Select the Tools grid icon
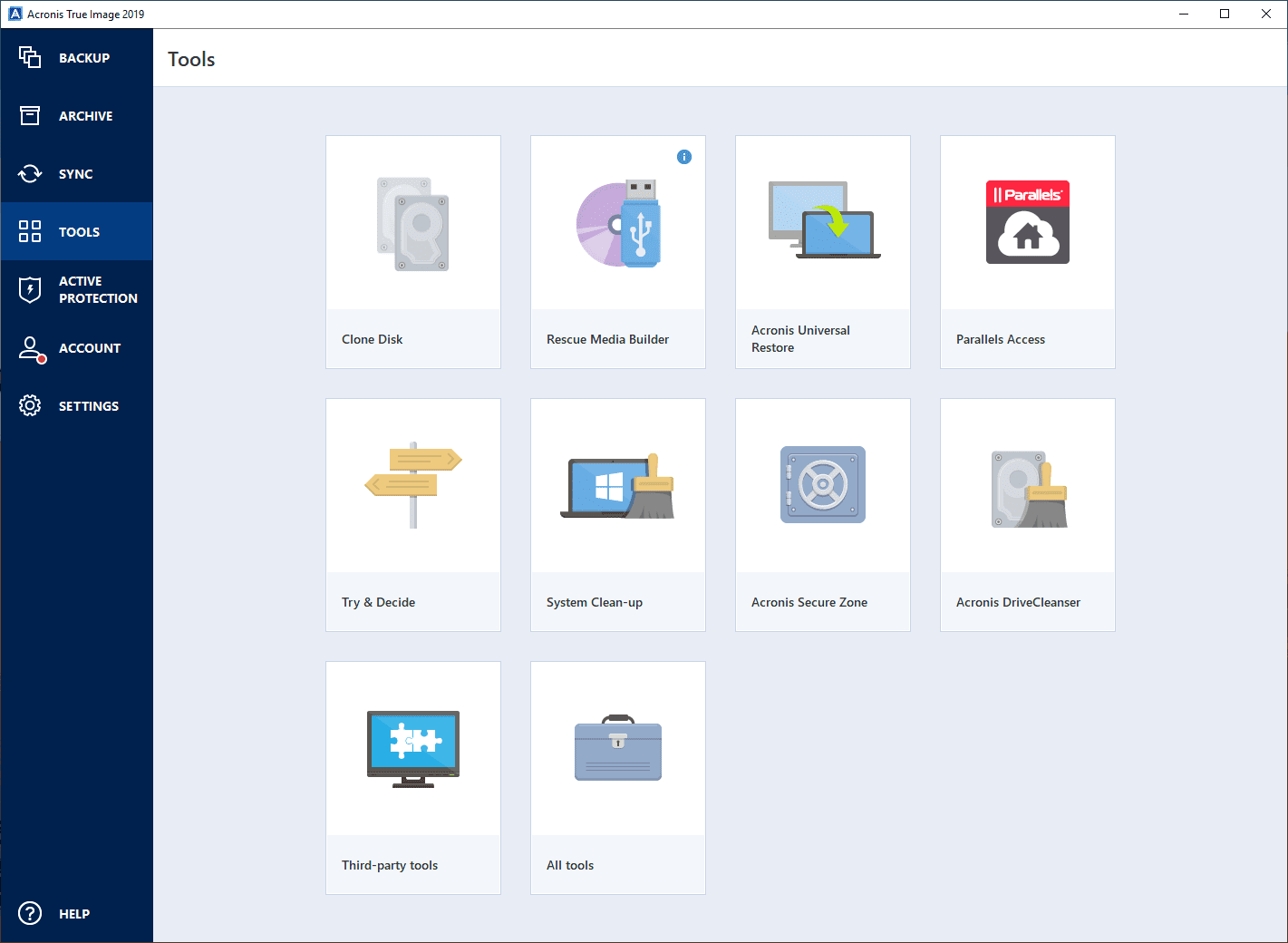 (x=30, y=231)
